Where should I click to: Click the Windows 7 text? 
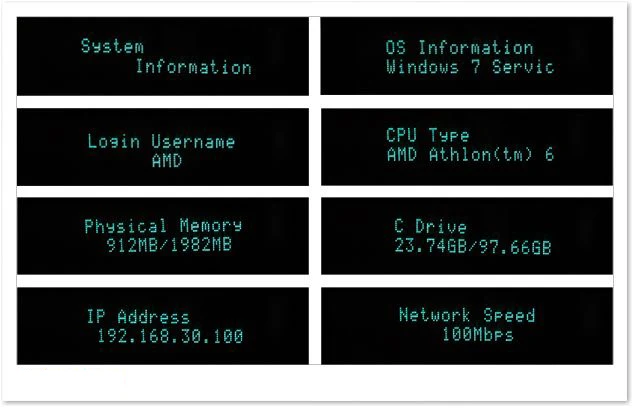click(433, 68)
